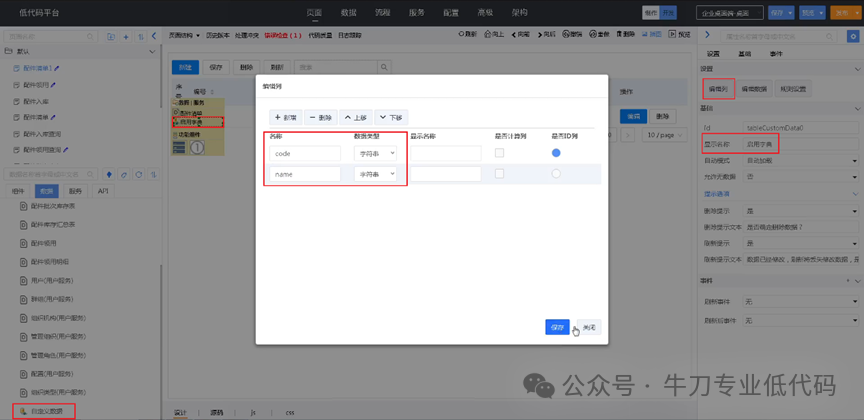Click the blue locate icon in the properties panel
This screenshot has width=864, height=420.
(x=852, y=36)
